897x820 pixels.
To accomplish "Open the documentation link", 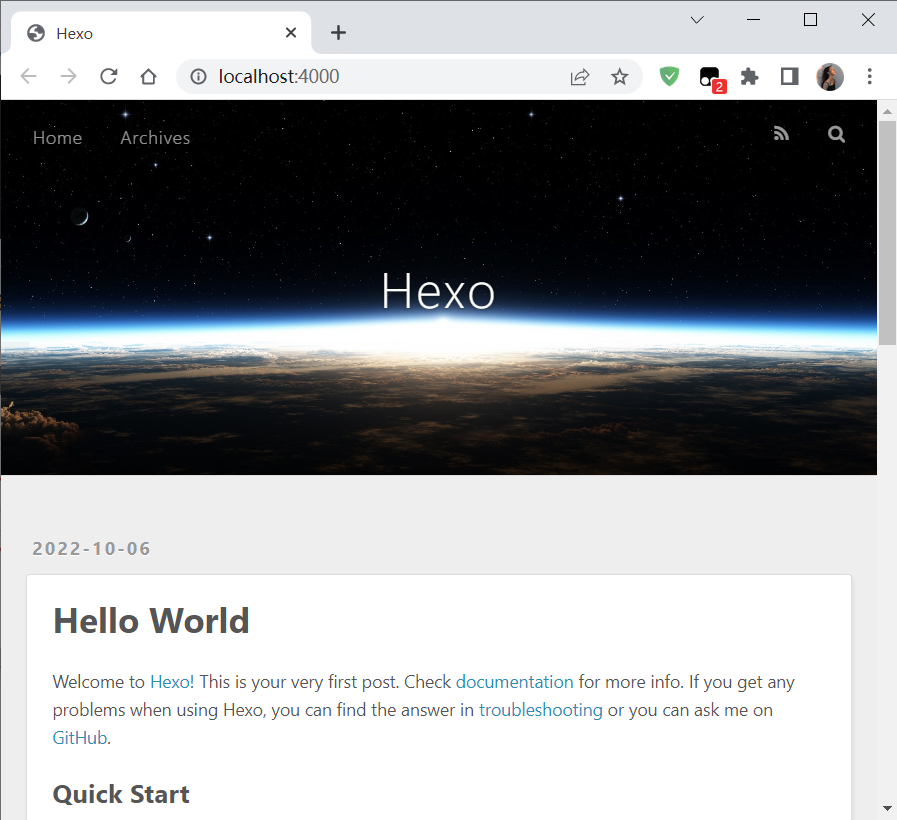I will tap(514, 682).
